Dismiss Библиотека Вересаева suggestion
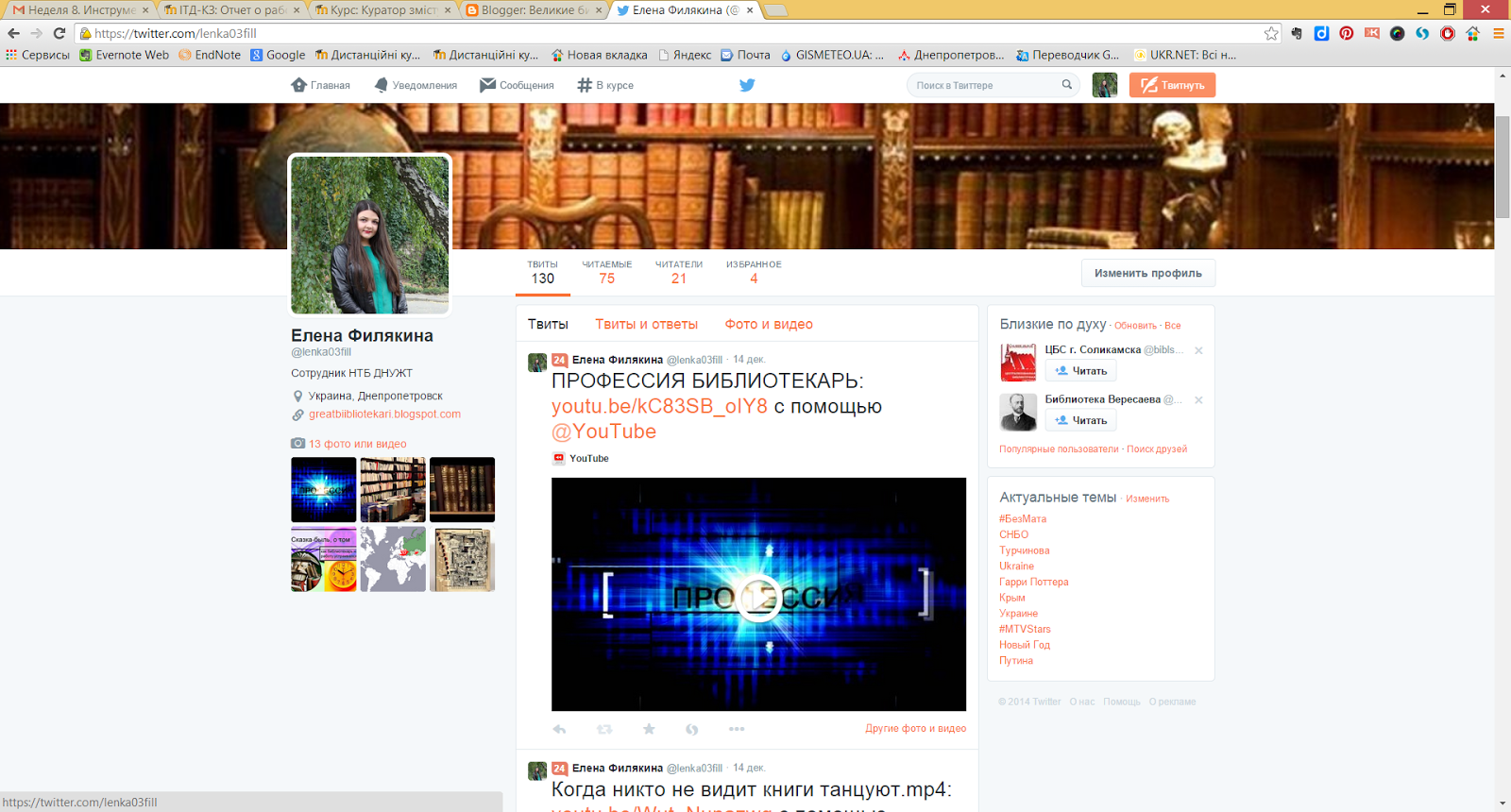 coord(1198,399)
